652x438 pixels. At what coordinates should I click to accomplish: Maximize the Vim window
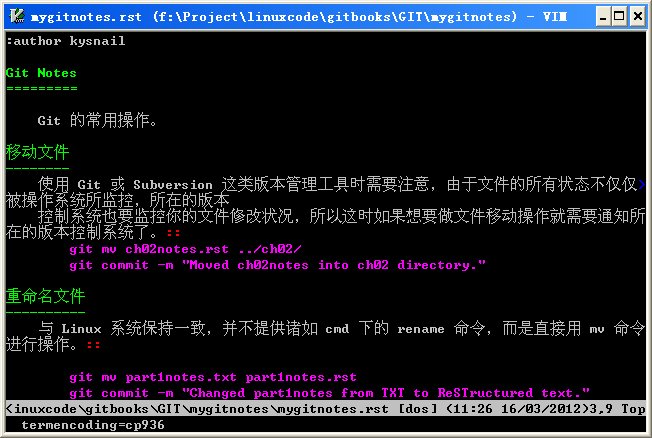point(619,17)
